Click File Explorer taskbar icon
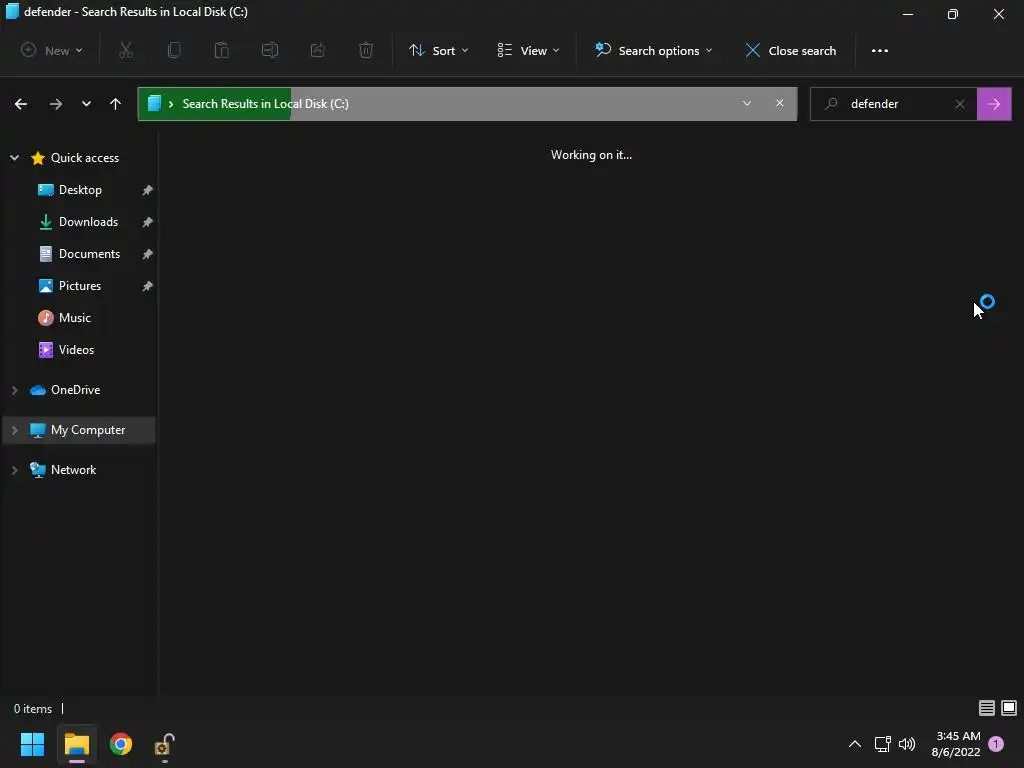The width and height of the screenshot is (1024, 768). tap(76, 744)
